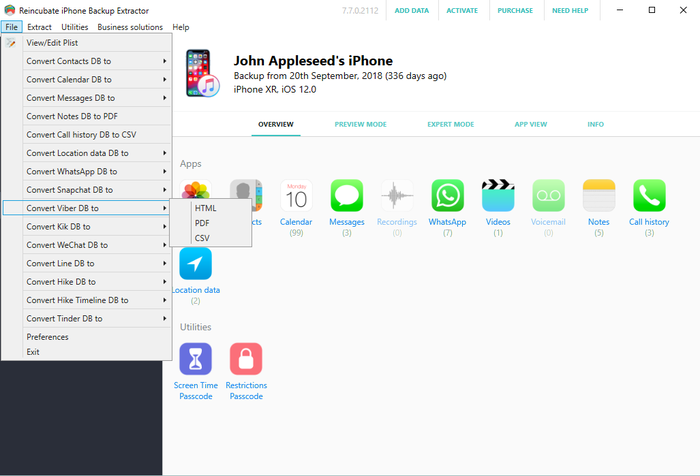
Task: Open the Calendar app icon
Action: pos(296,196)
